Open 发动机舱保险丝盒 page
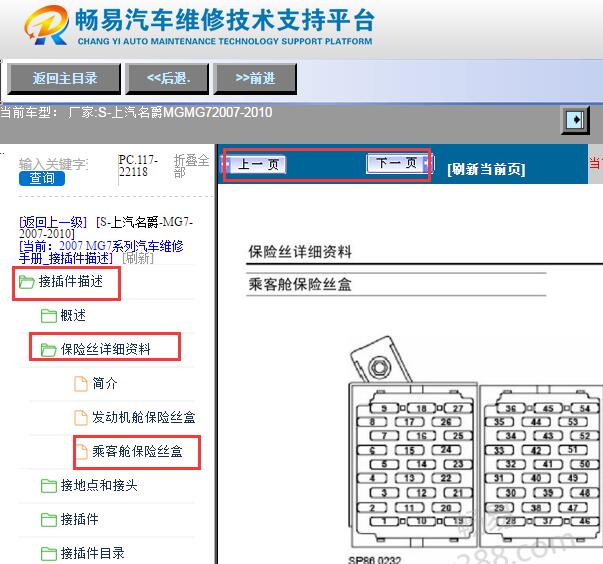This screenshot has width=603, height=564. (x=143, y=417)
